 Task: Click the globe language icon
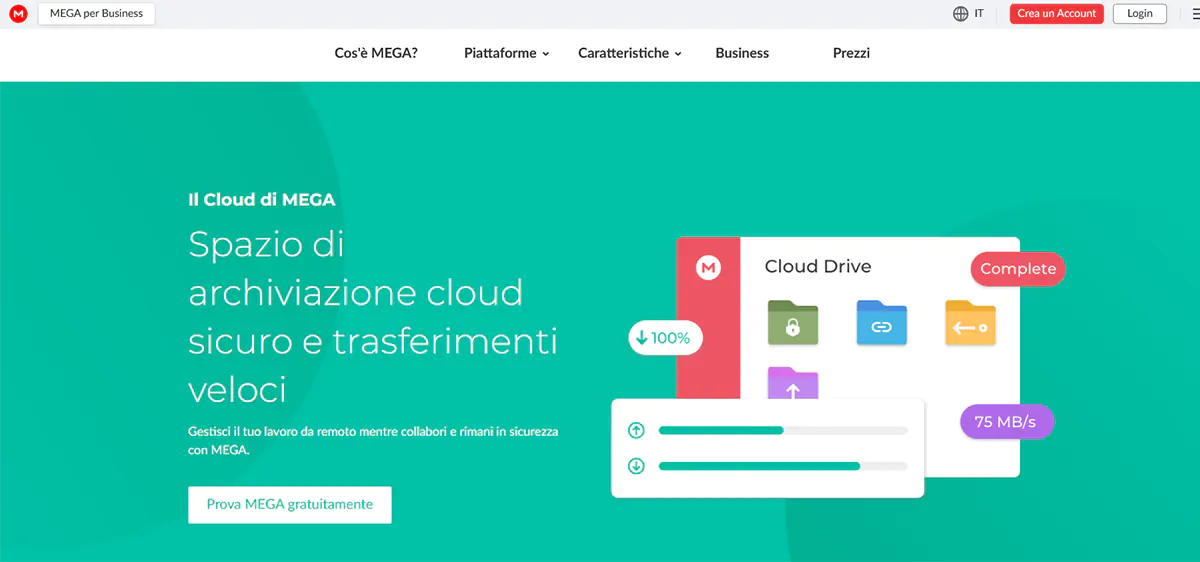click(960, 14)
